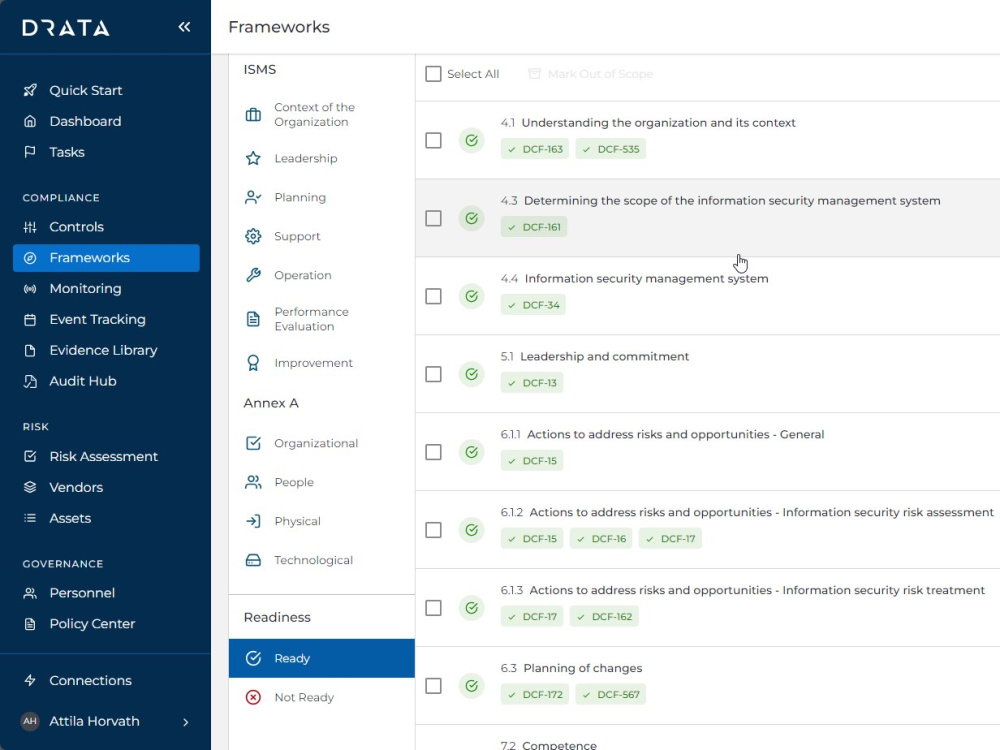1000x750 pixels.
Task: Enable the Select All checkbox
Action: tap(433, 73)
